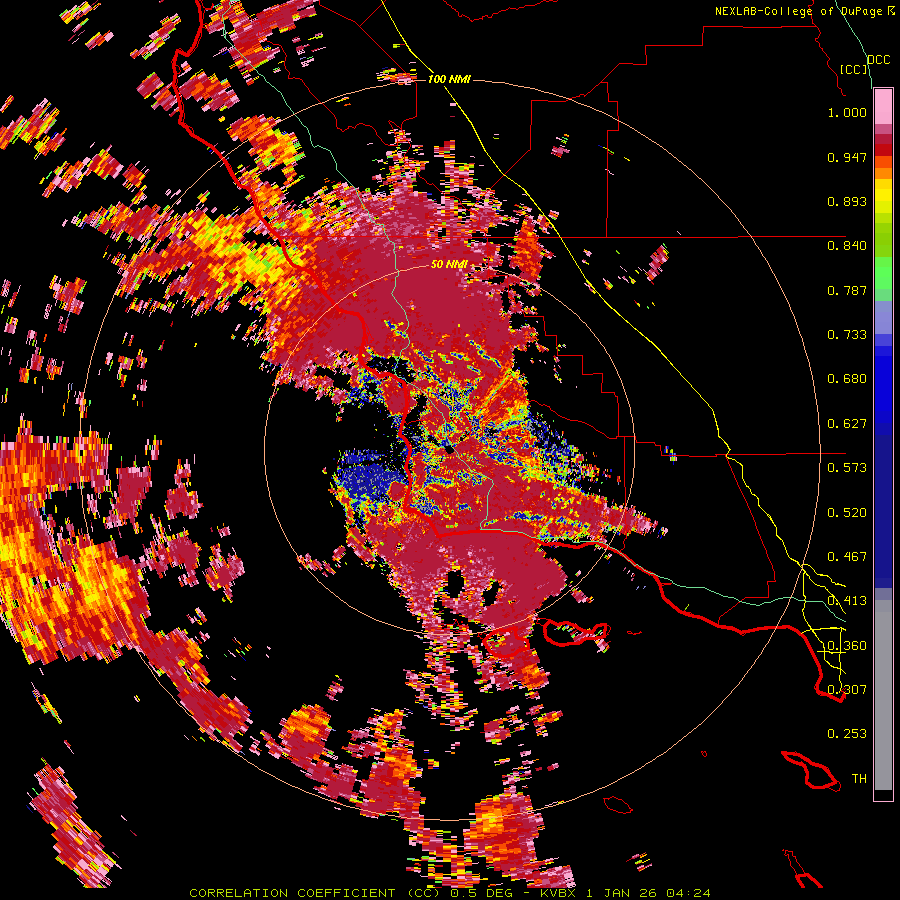Click the 1.000 value on the color scale
The image size is (900, 900).
847,112
